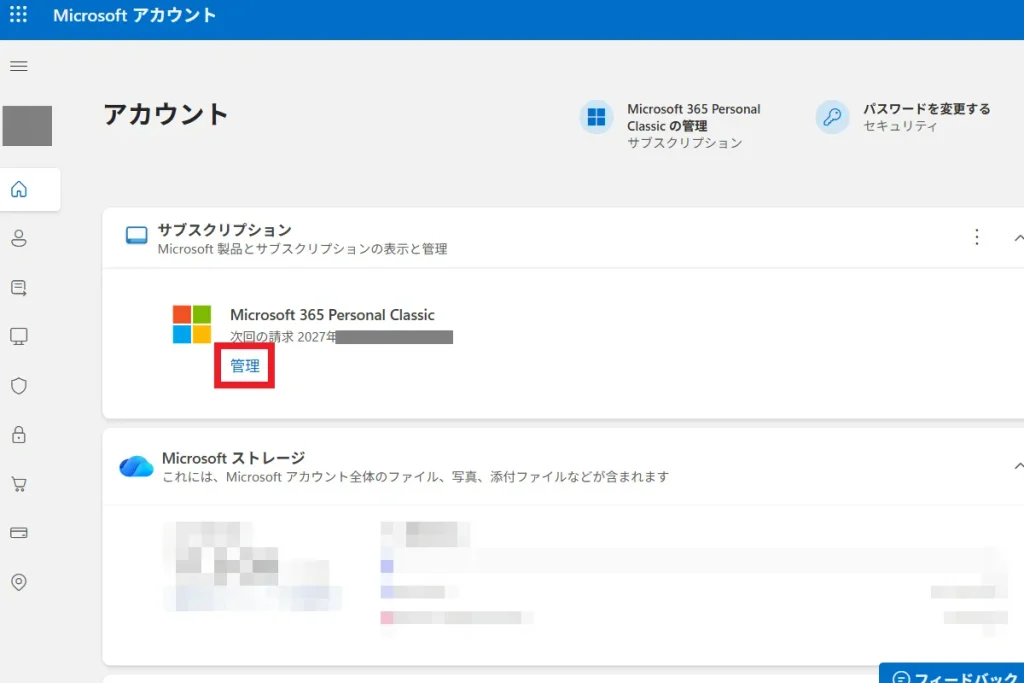Open the Subscriptions list sidebar icon
Viewport: 1024px width, 683px height.
(x=19, y=288)
